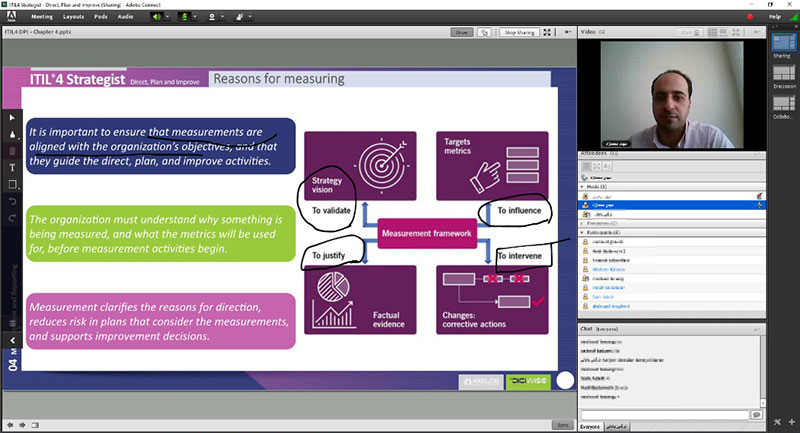800x433 pixels.
Task: Select the Text tool
Action: click(x=12, y=167)
